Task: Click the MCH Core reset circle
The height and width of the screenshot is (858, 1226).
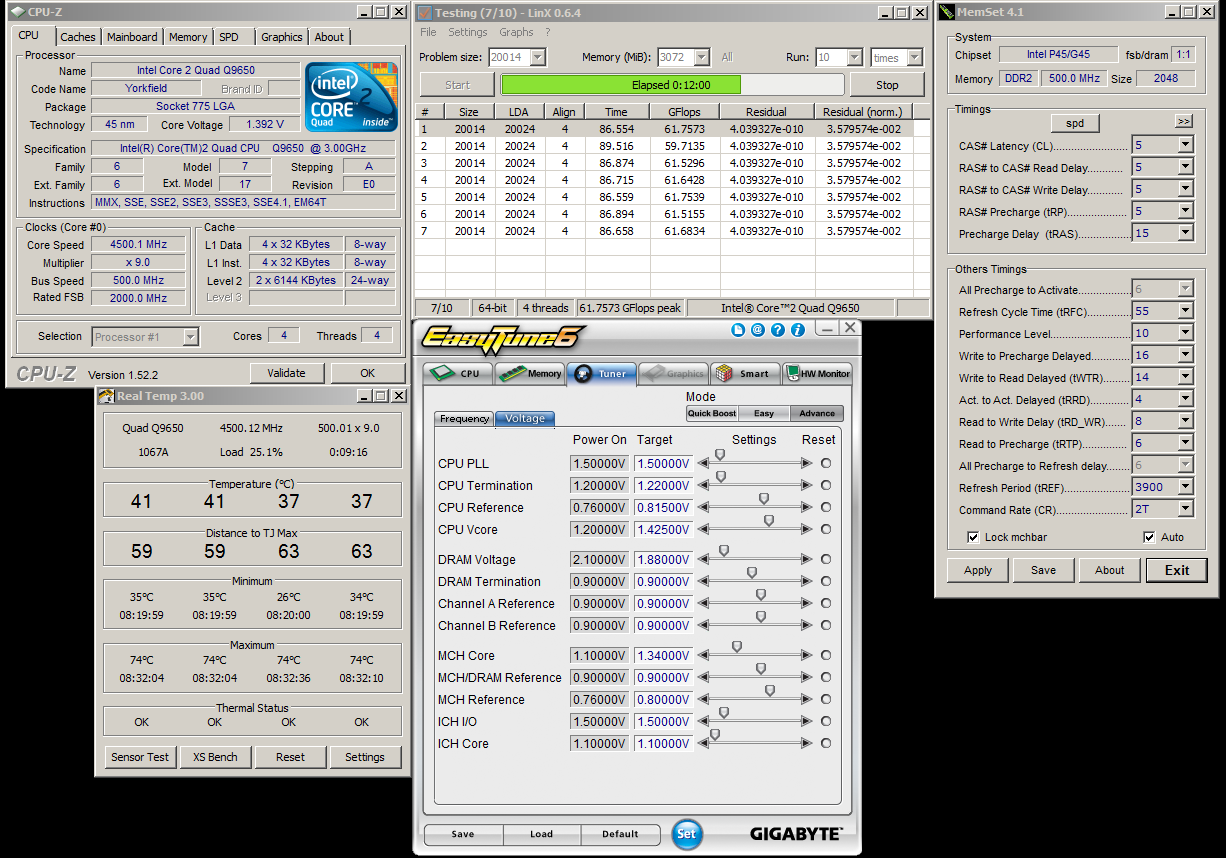Action: pos(826,655)
